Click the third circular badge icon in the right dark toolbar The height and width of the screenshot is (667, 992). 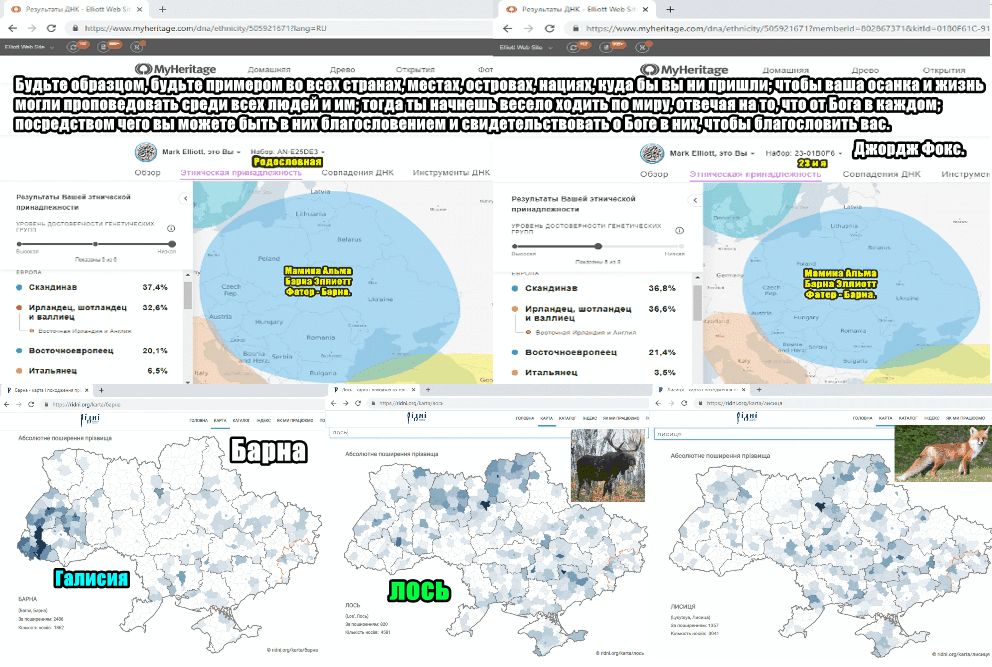coord(642,47)
